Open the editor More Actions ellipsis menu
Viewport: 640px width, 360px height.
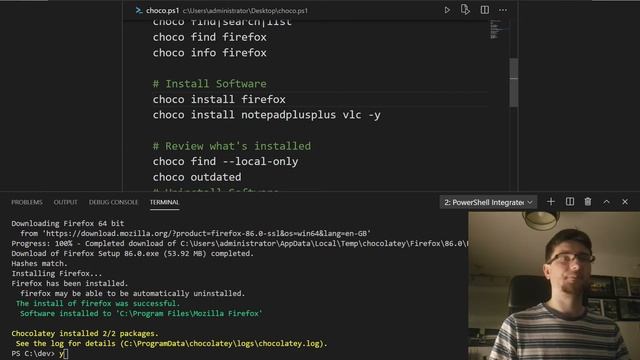pos(503,10)
